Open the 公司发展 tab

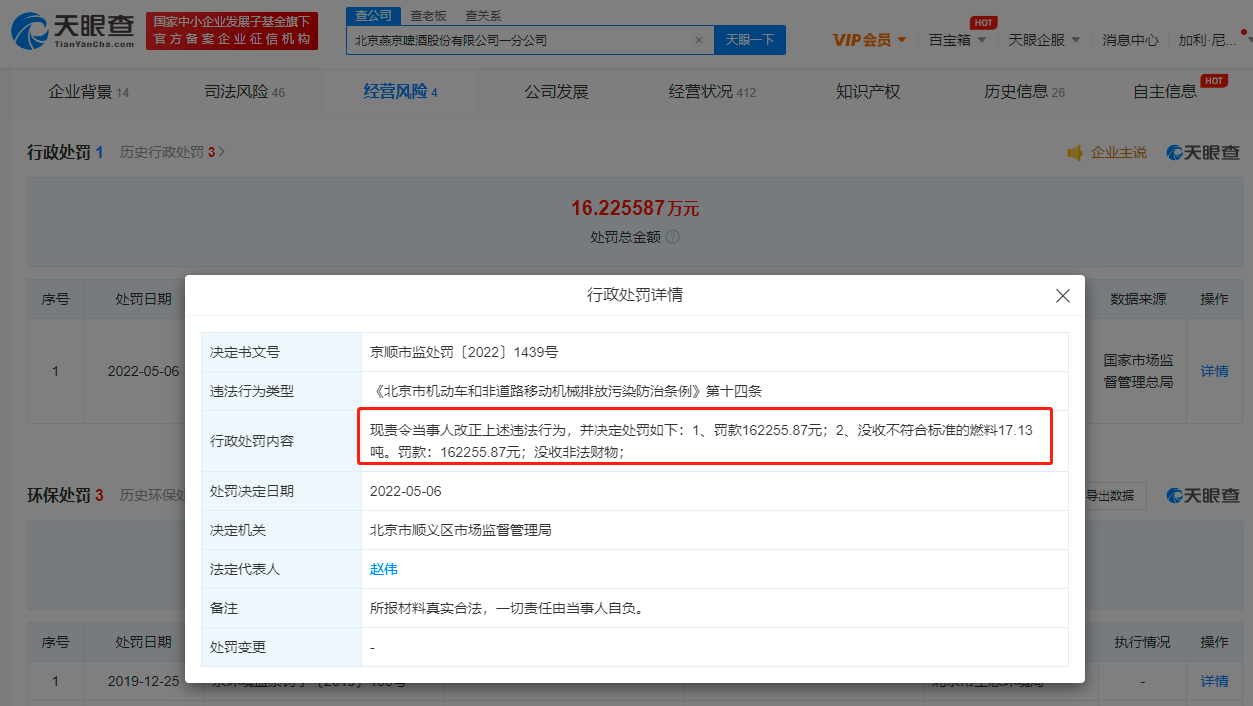[556, 92]
